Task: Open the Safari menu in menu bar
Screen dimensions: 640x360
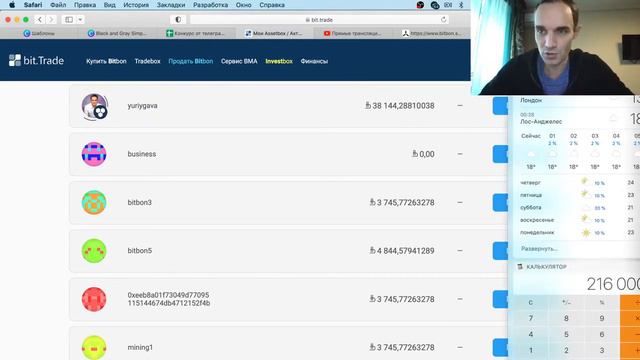Action: point(33,5)
